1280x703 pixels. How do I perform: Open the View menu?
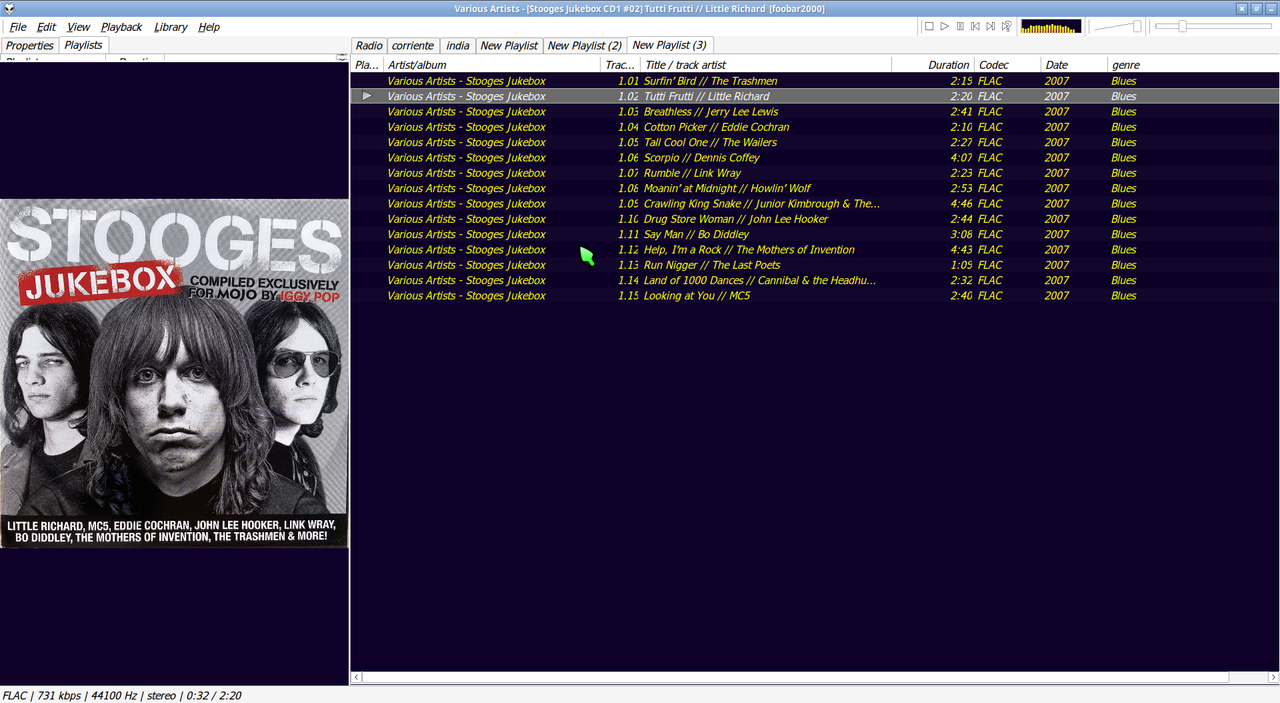click(x=78, y=27)
